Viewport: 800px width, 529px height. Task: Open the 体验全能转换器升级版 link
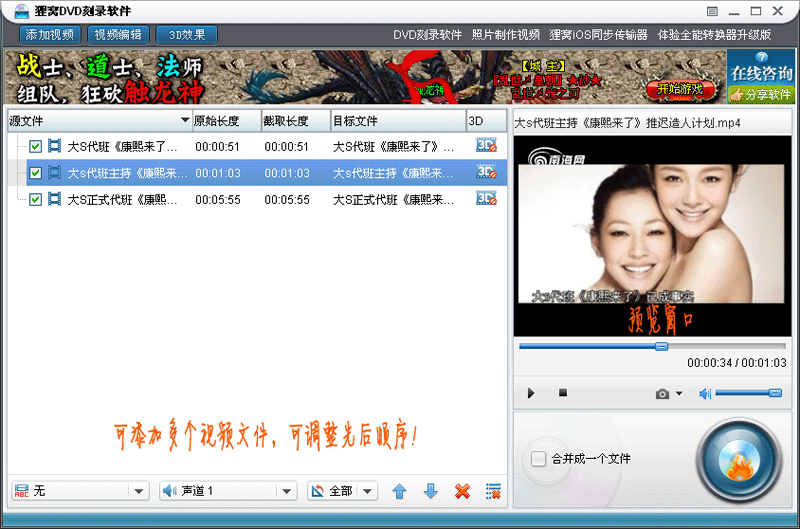(714, 35)
